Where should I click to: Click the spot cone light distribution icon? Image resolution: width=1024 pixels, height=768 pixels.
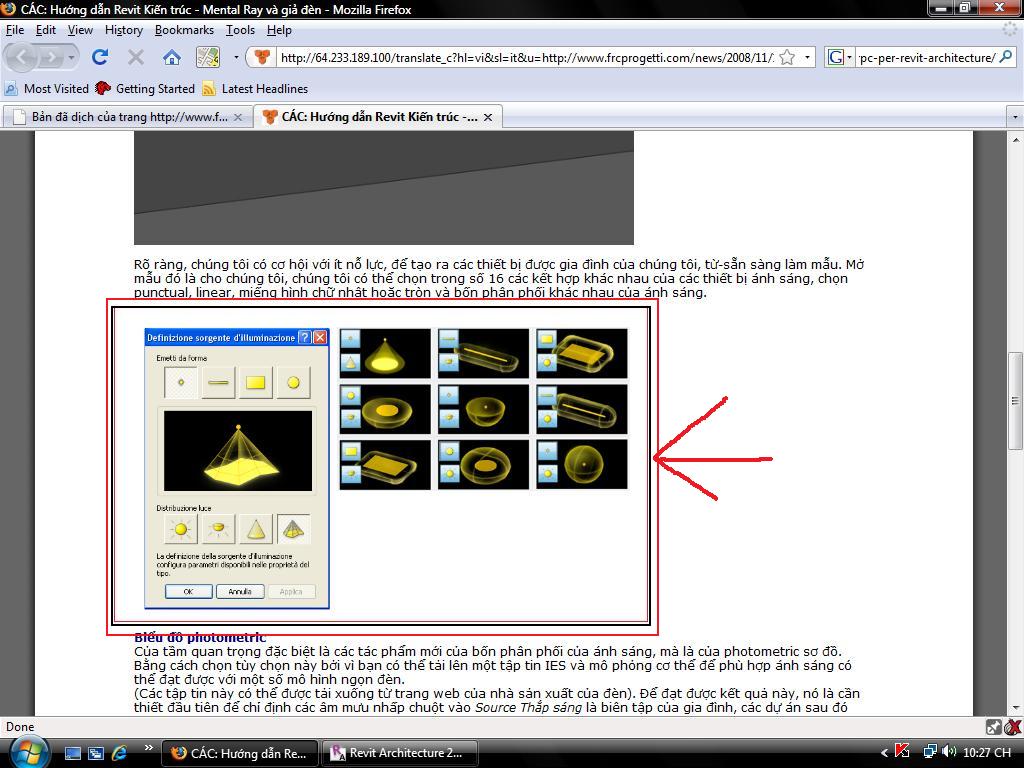pos(255,529)
